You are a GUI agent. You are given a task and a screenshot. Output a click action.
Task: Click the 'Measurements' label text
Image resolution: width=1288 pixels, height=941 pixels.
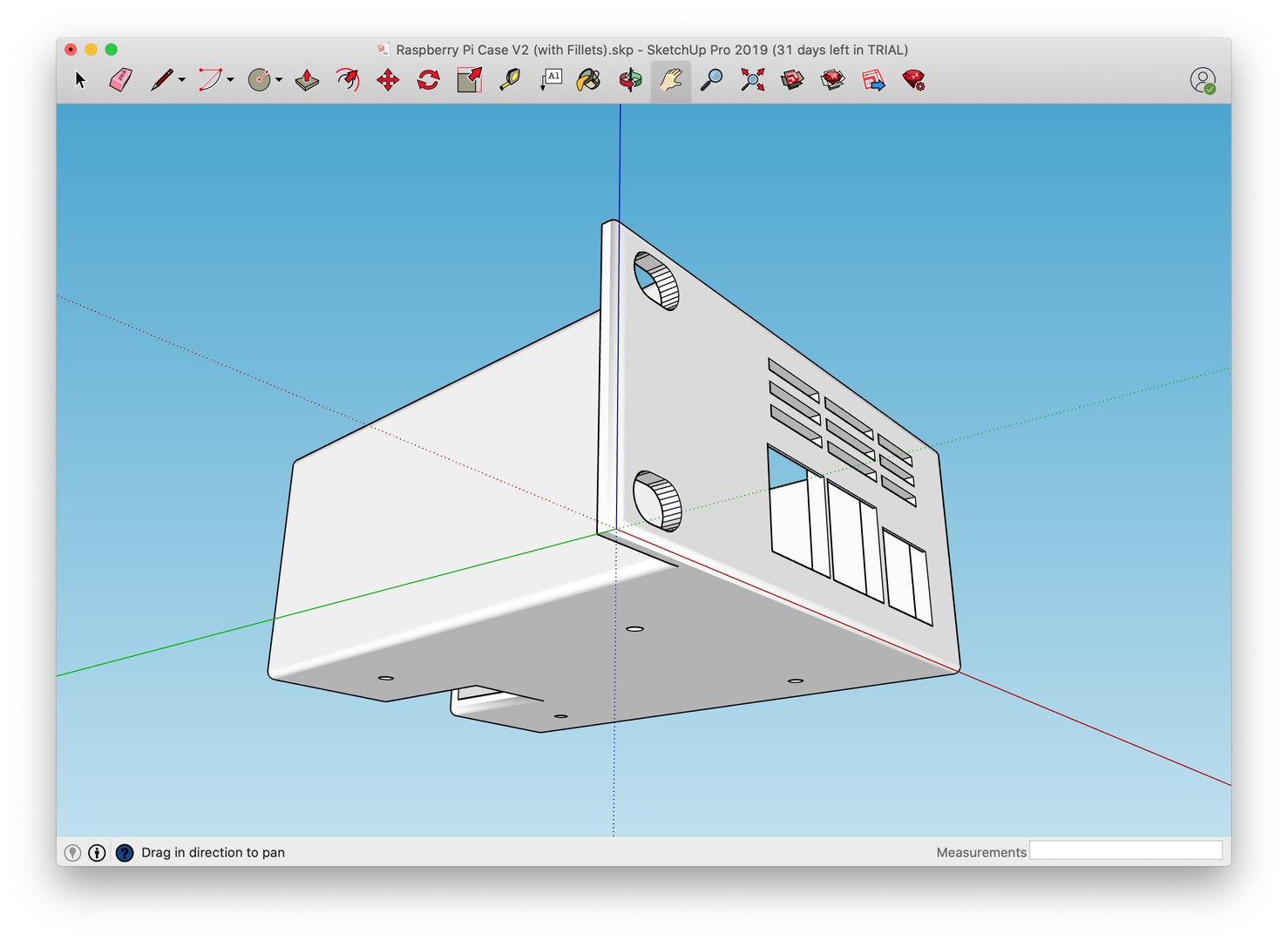click(x=981, y=852)
